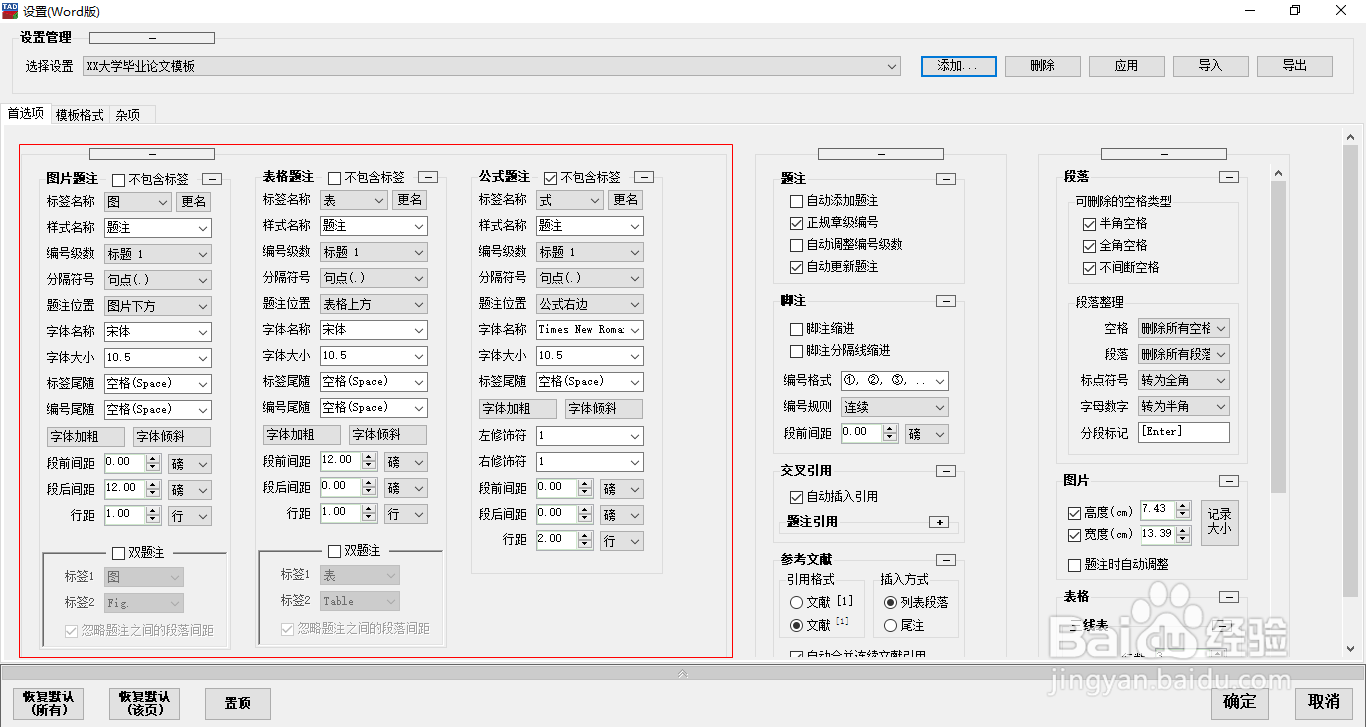The width and height of the screenshot is (1366, 727).
Task: Click the 导入 button
Action: pos(1210,66)
